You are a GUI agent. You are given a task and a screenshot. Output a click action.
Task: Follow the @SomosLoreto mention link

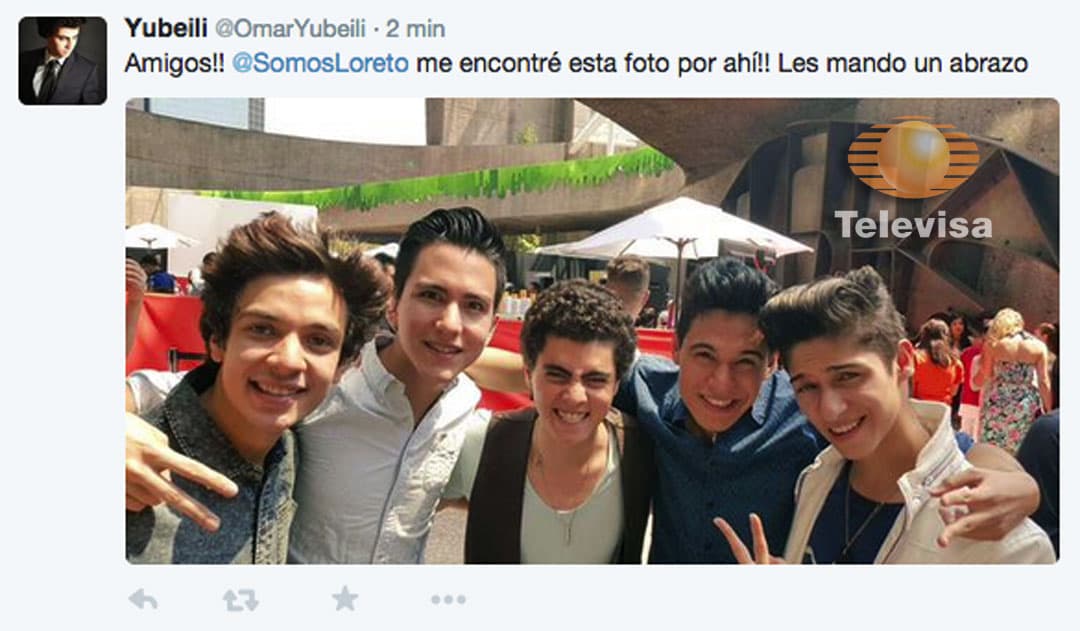point(320,63)
